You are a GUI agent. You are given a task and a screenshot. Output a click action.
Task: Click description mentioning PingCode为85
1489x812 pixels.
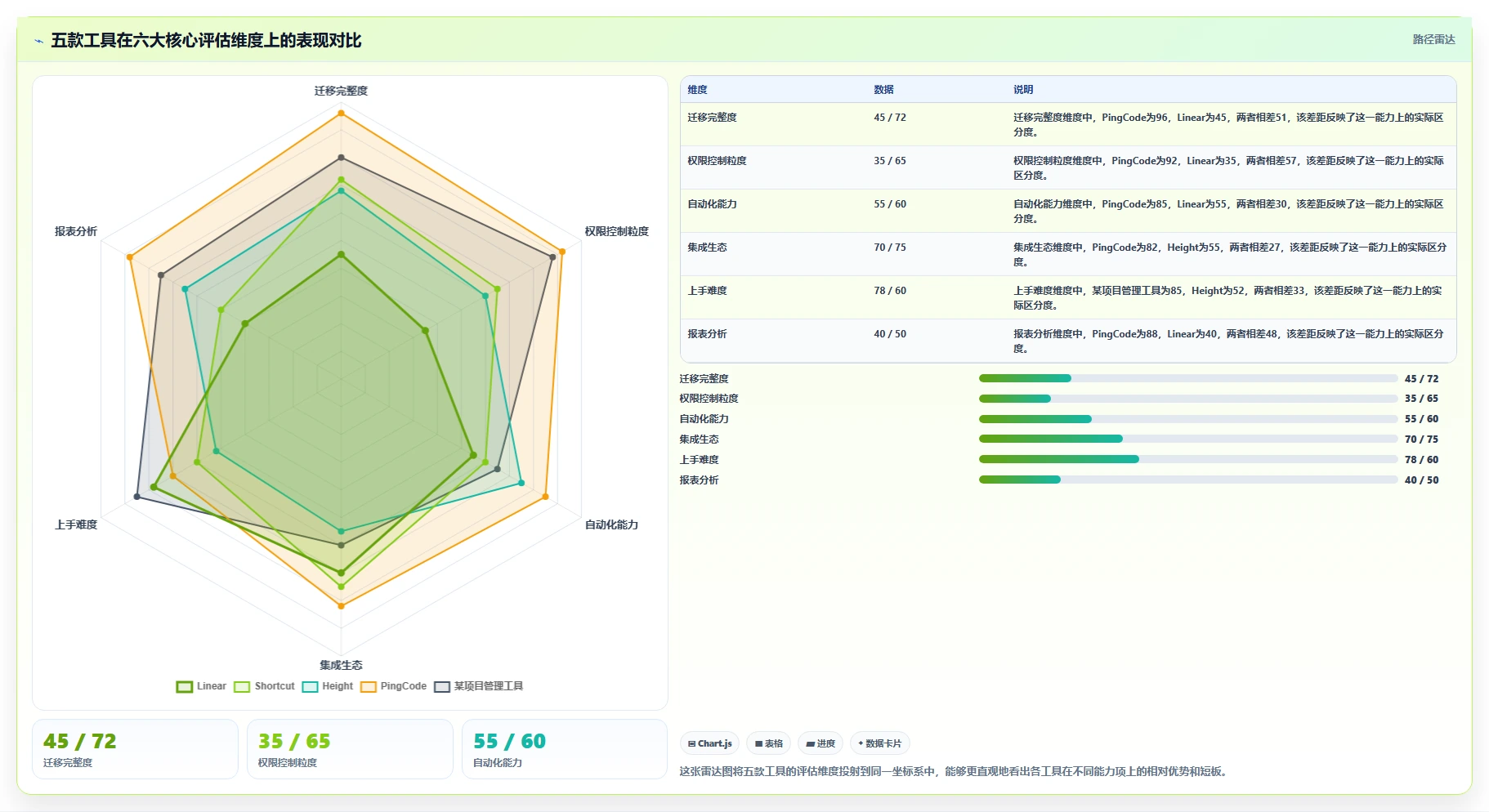coord(1229,211)
